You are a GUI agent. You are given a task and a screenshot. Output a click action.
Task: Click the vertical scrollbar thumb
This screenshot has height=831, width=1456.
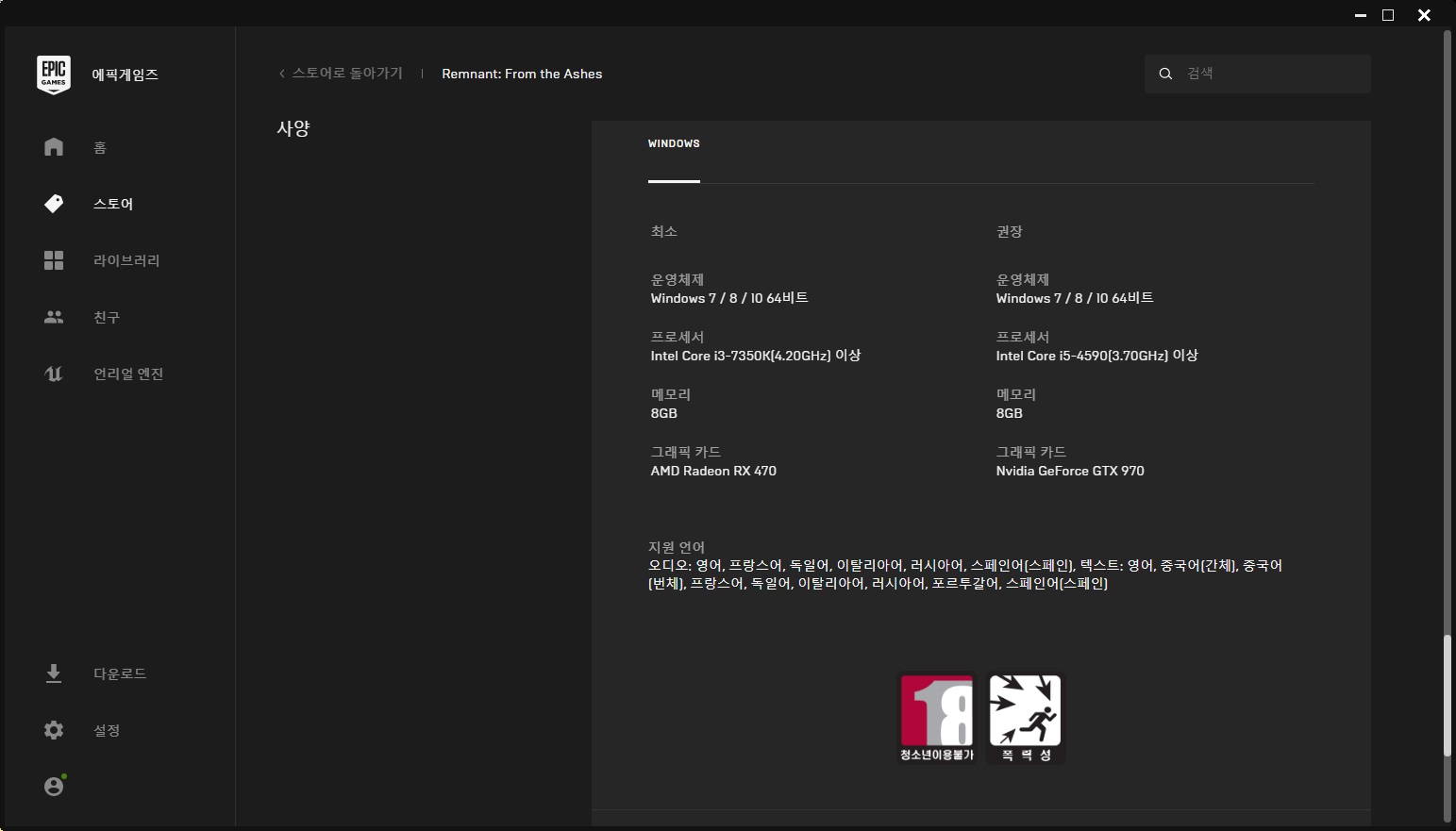tap(1447, 696)
